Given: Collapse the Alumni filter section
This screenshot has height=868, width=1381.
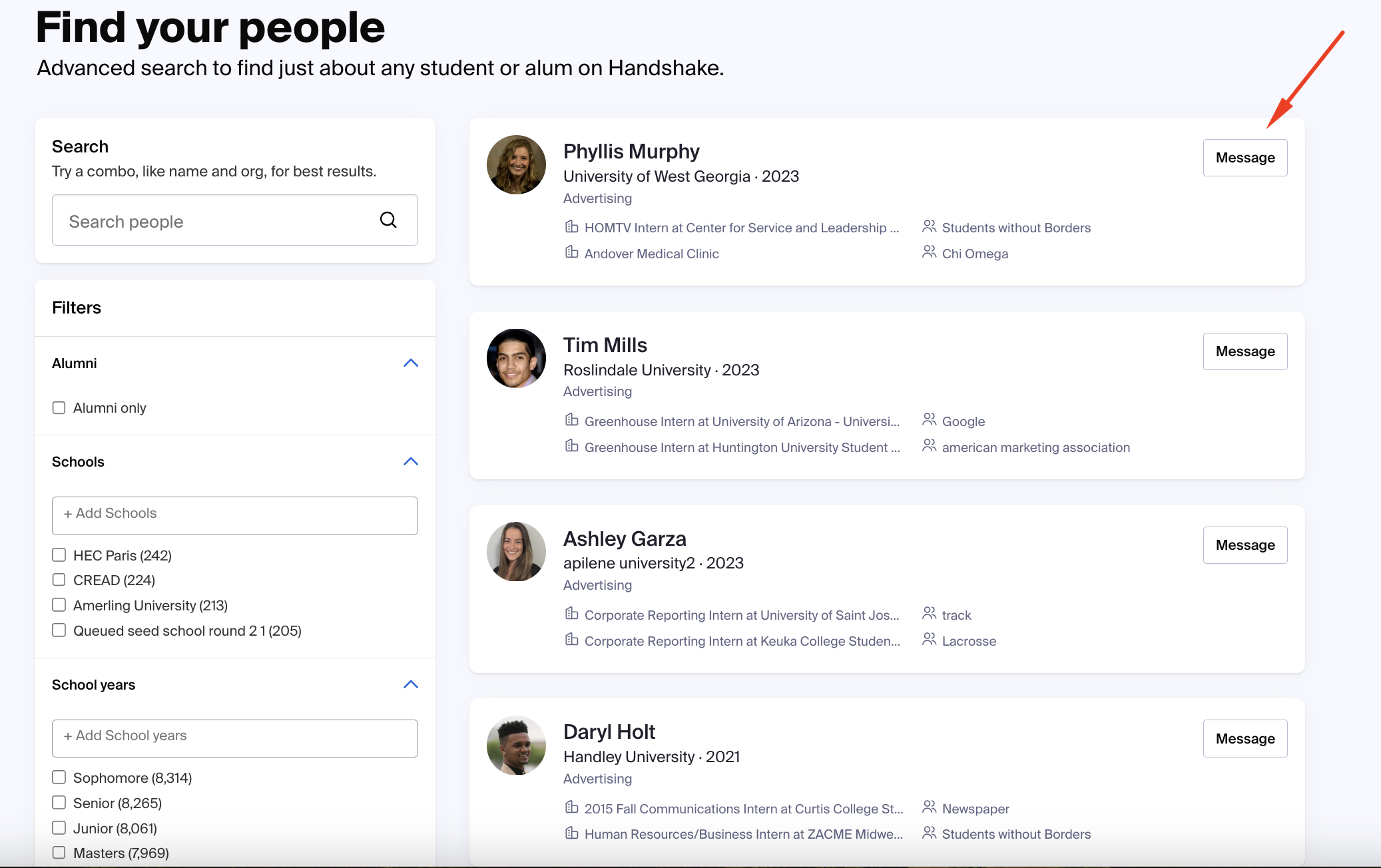Looking at the screenshot, I should pos(412,363).
